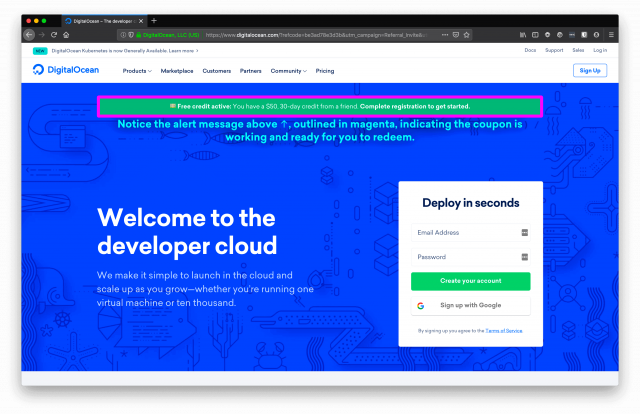Screen dimensions: 640x414
Task: Click the Sign Up button
Action: [x=590, y=71]
